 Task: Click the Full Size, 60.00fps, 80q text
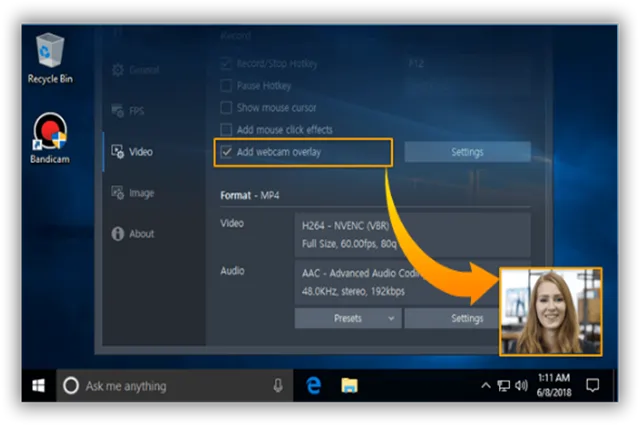[349, 244]
